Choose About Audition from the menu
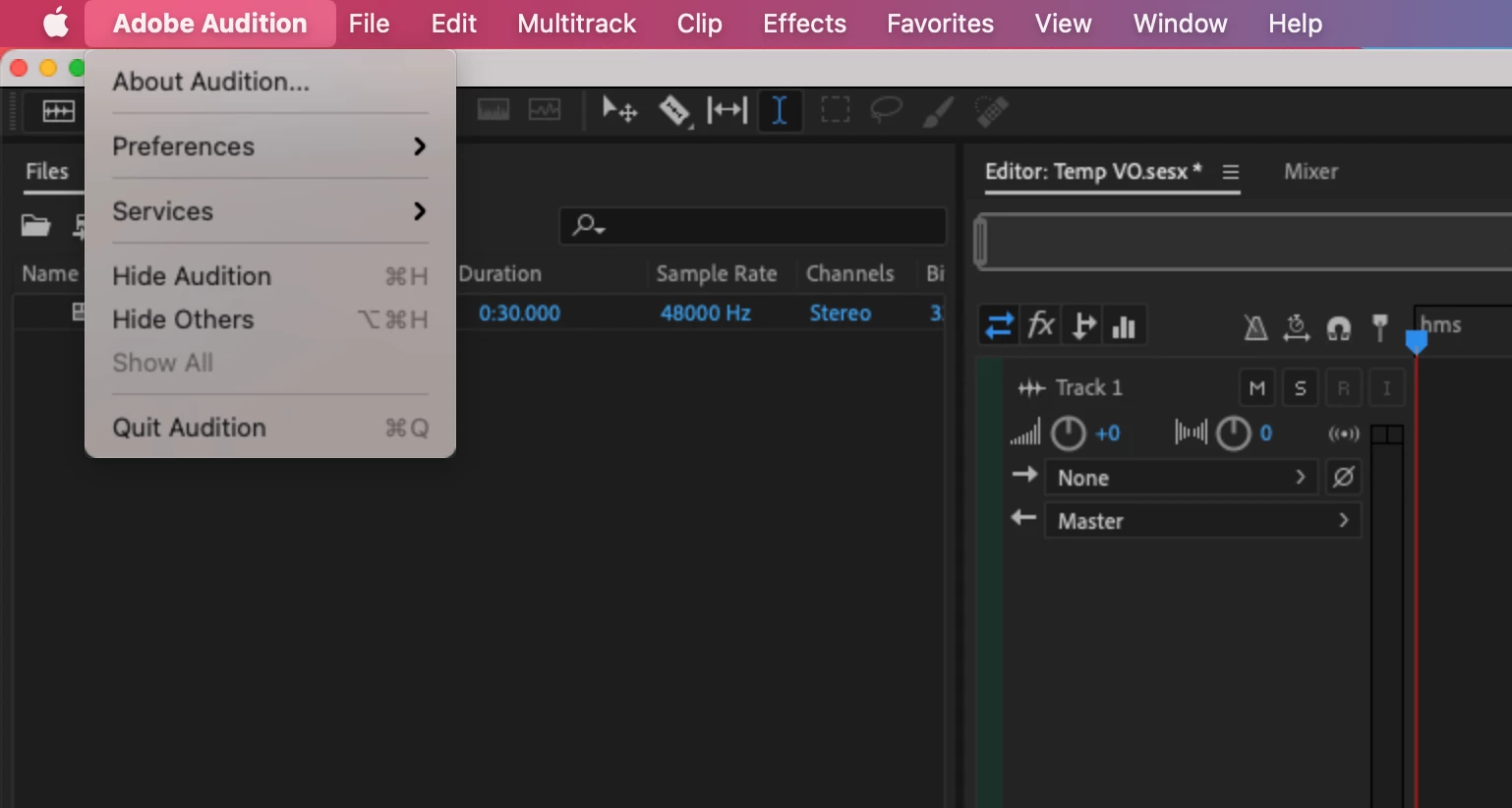This screenshot has width=1512, height=808. pos(270,82)
